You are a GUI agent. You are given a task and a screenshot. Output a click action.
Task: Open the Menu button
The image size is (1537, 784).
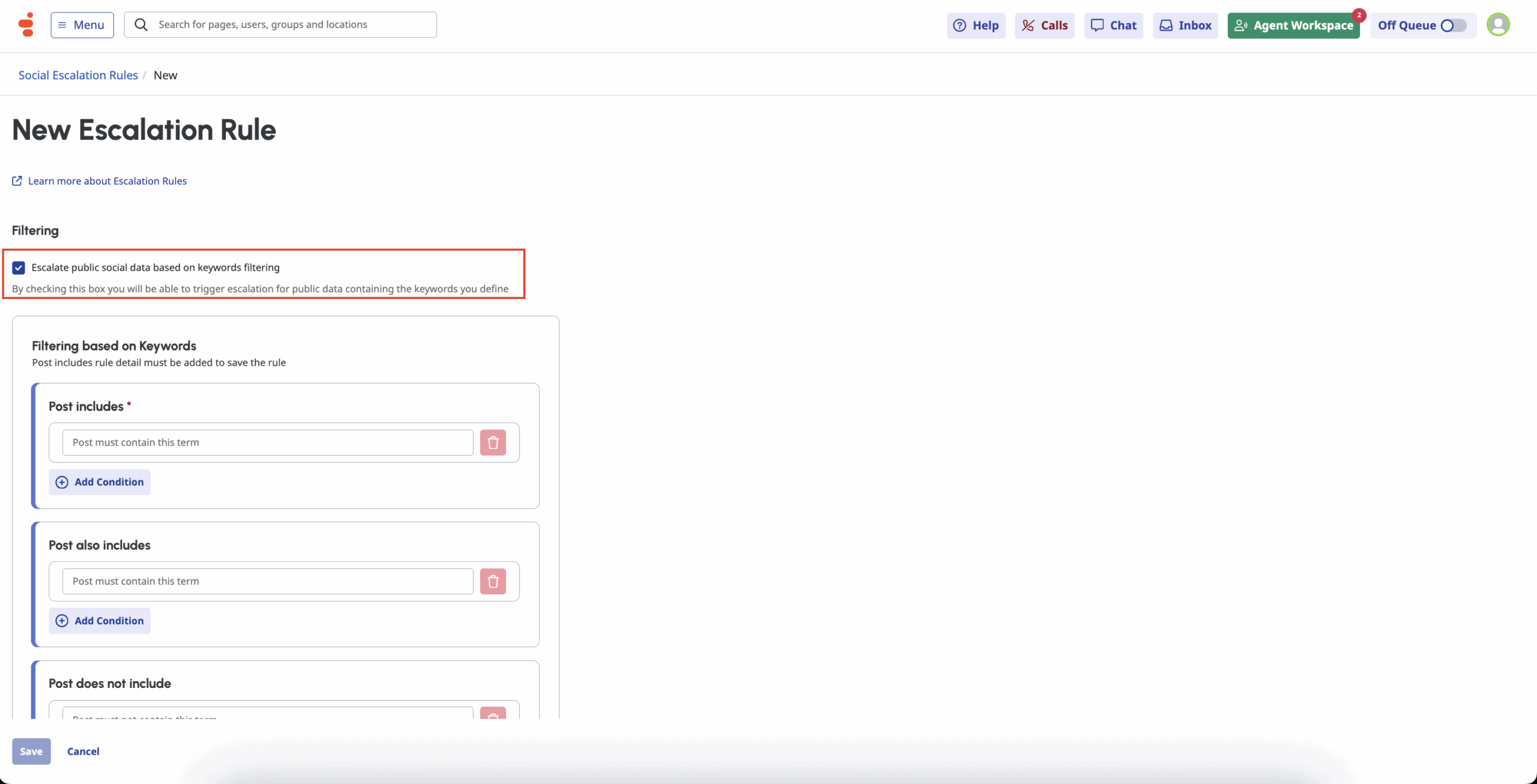82,25
